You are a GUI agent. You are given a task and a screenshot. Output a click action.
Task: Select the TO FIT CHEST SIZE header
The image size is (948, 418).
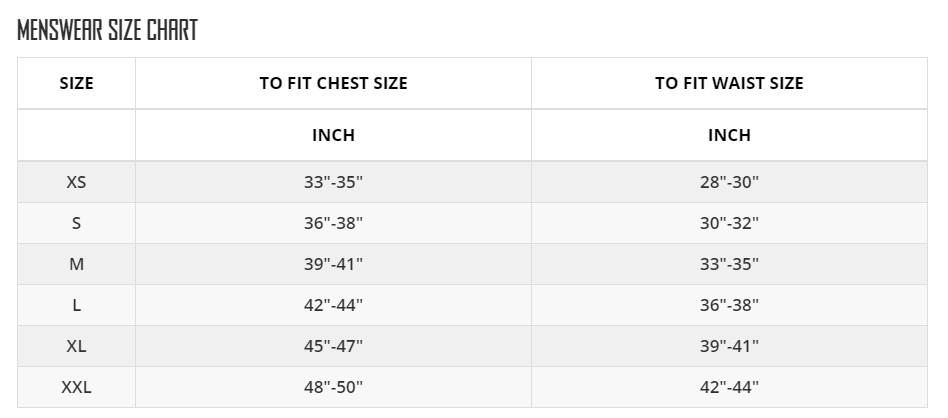pos(333,83)
